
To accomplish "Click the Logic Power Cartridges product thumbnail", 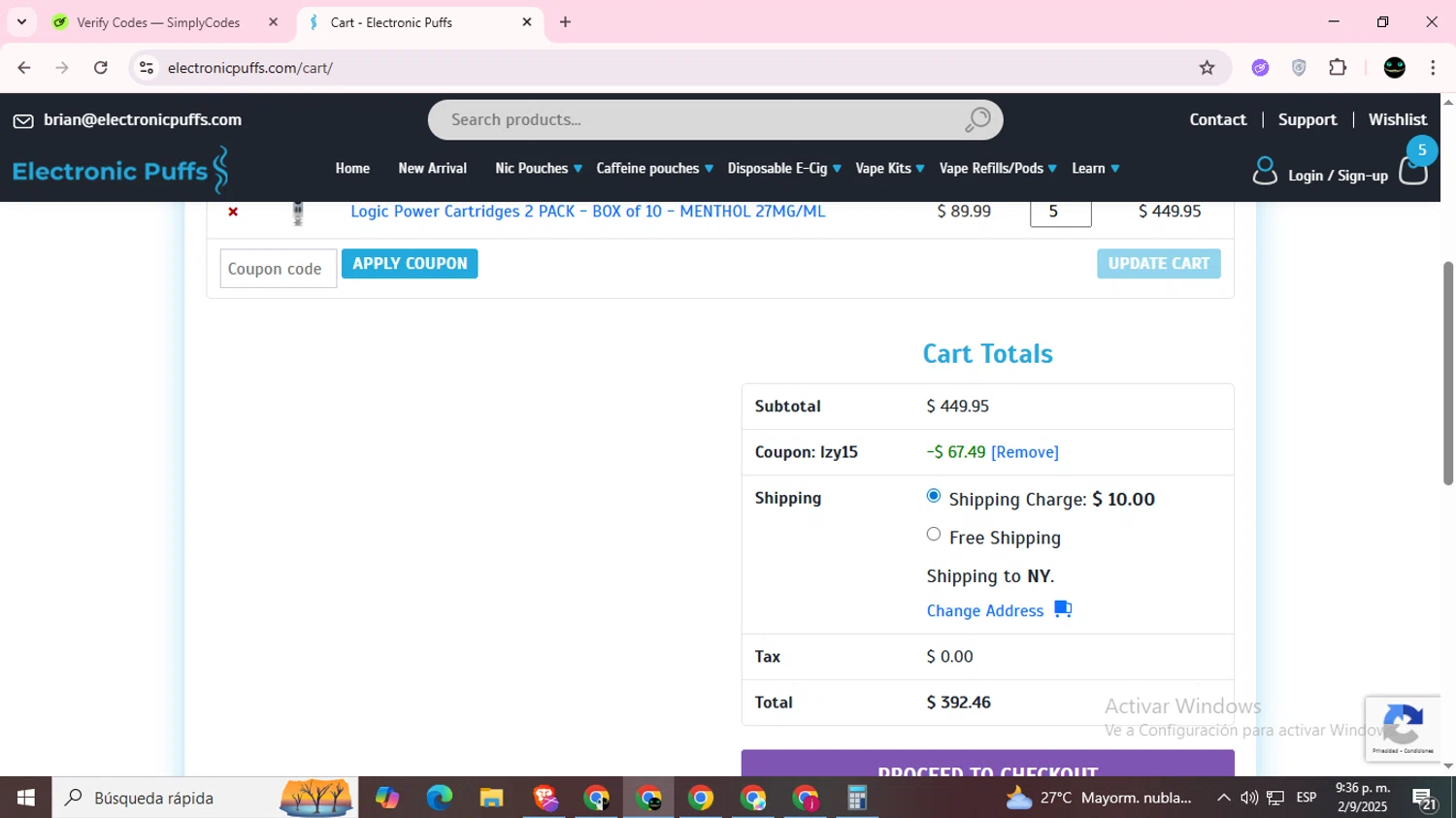I will coord(298,212).
